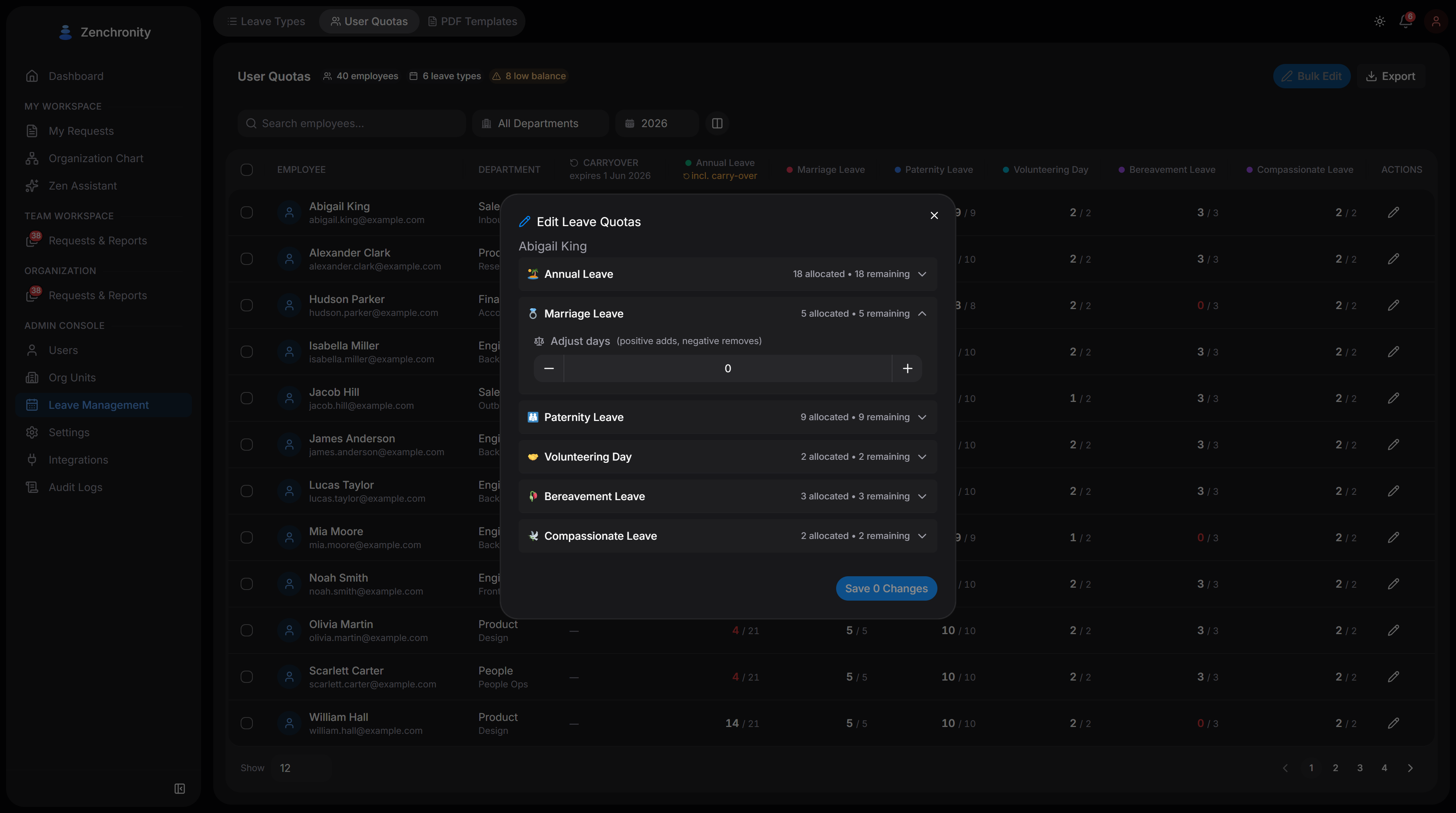The image size is (1456, 813).
Task: Expand the Bereavement Leave section
Action: (x=728, y=496)
